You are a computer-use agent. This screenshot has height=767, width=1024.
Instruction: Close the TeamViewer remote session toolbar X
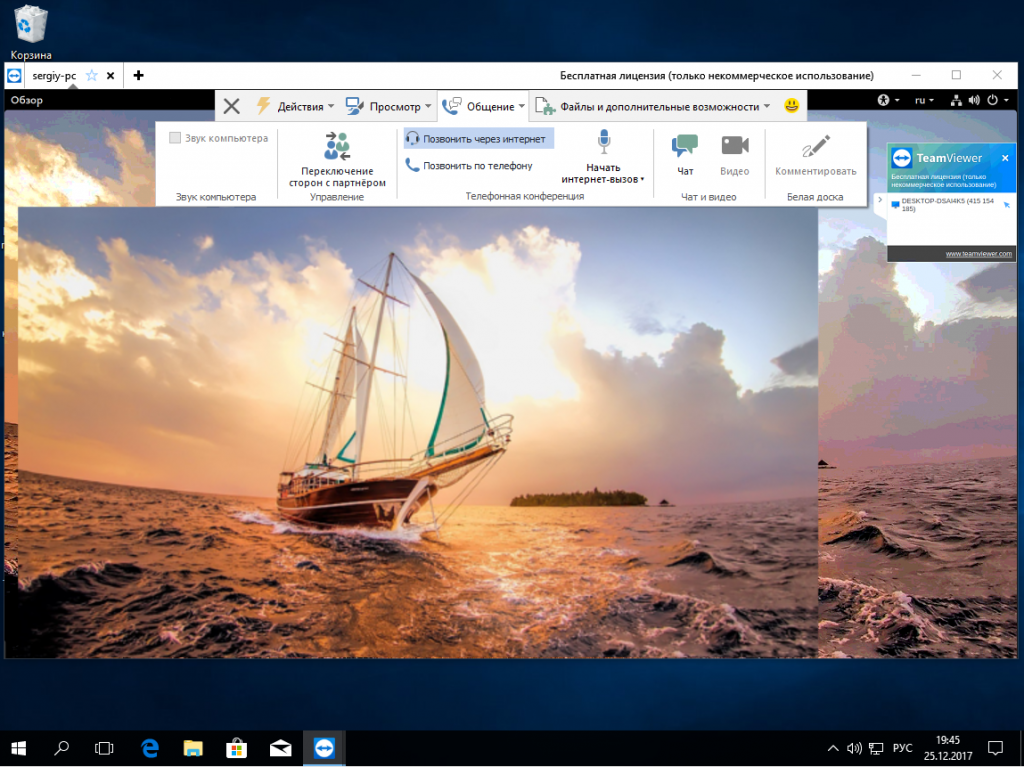tap(231, 106)
